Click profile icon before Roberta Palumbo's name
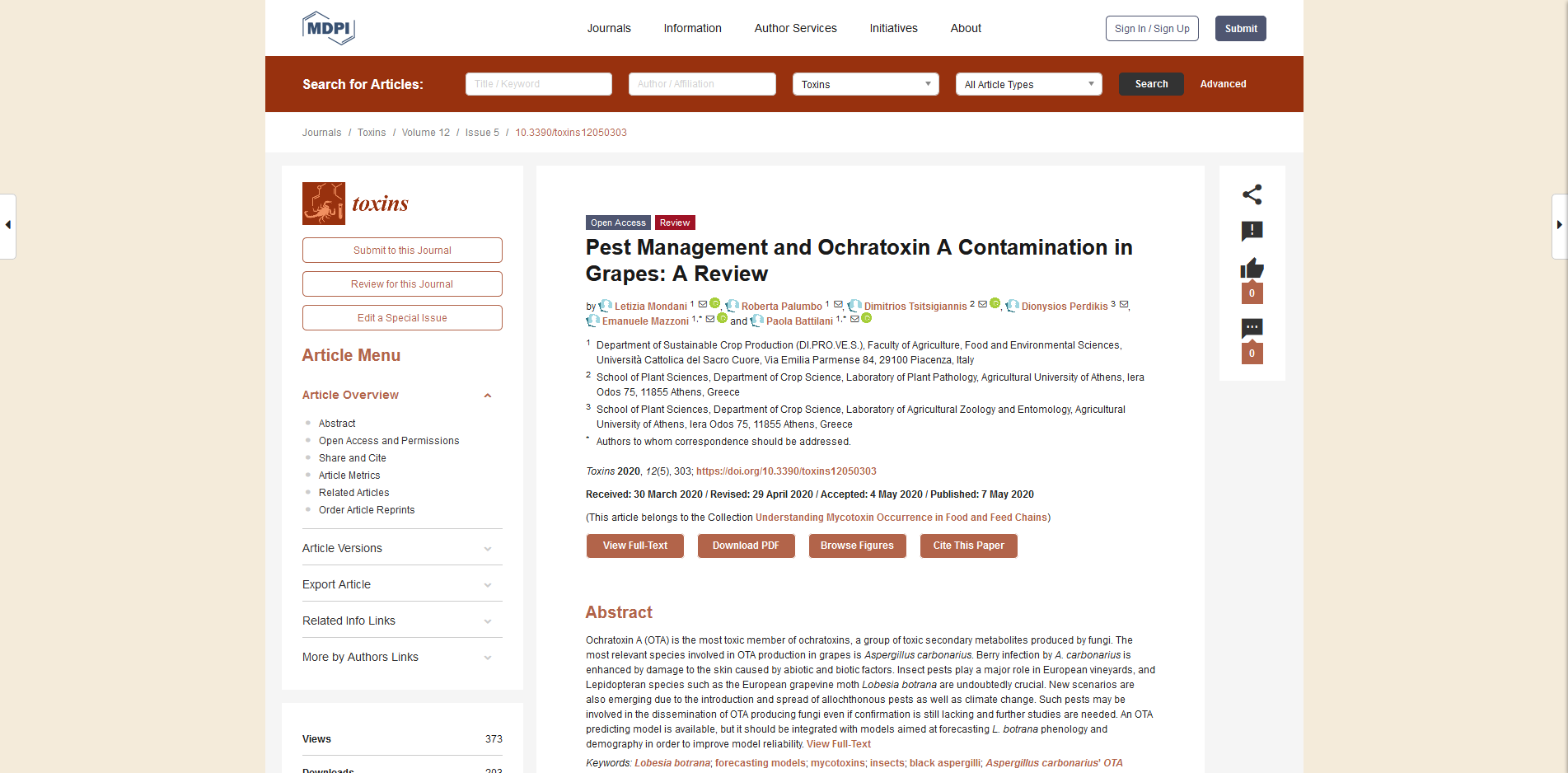The image size is (1568, 773). tap(733, 306)
